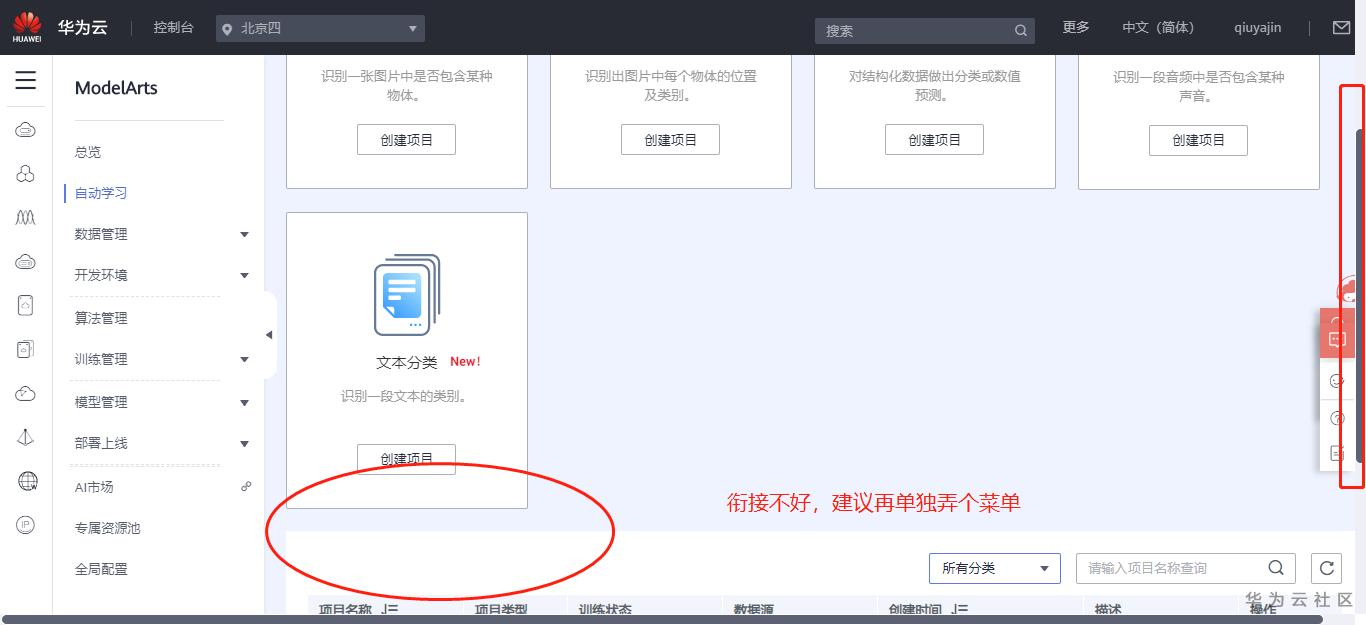Click the cloud server icon in left rail
Viewport: 1366px width, 625px height.
26,130
